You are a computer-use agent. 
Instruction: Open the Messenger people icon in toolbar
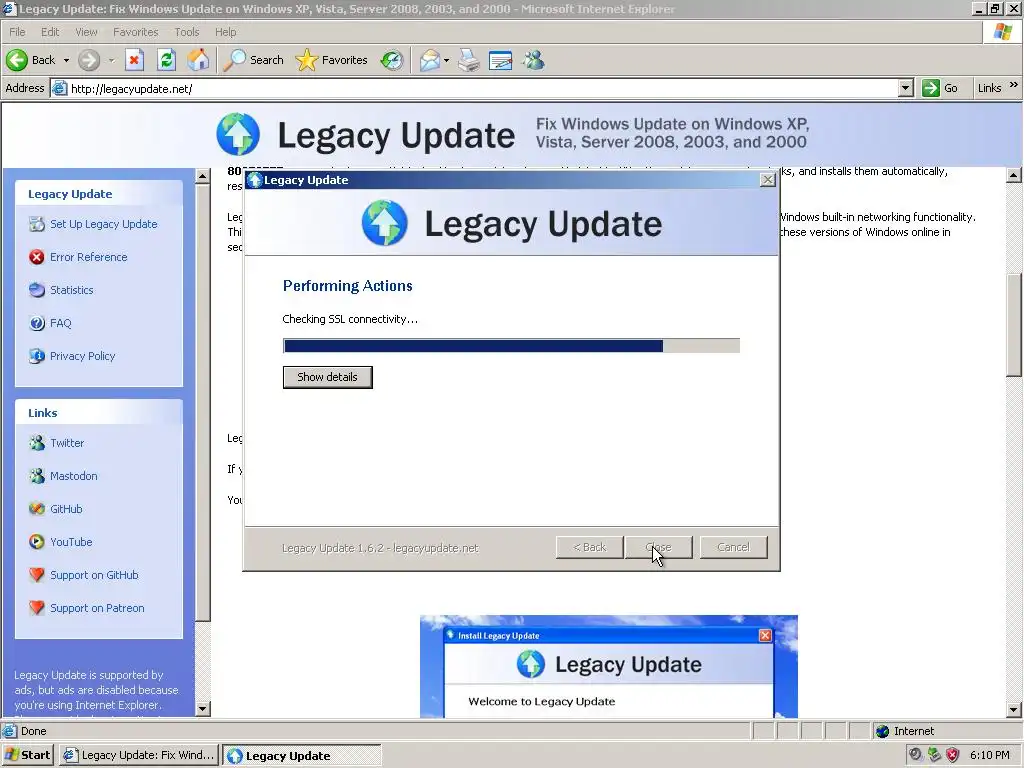click(534, 60)
